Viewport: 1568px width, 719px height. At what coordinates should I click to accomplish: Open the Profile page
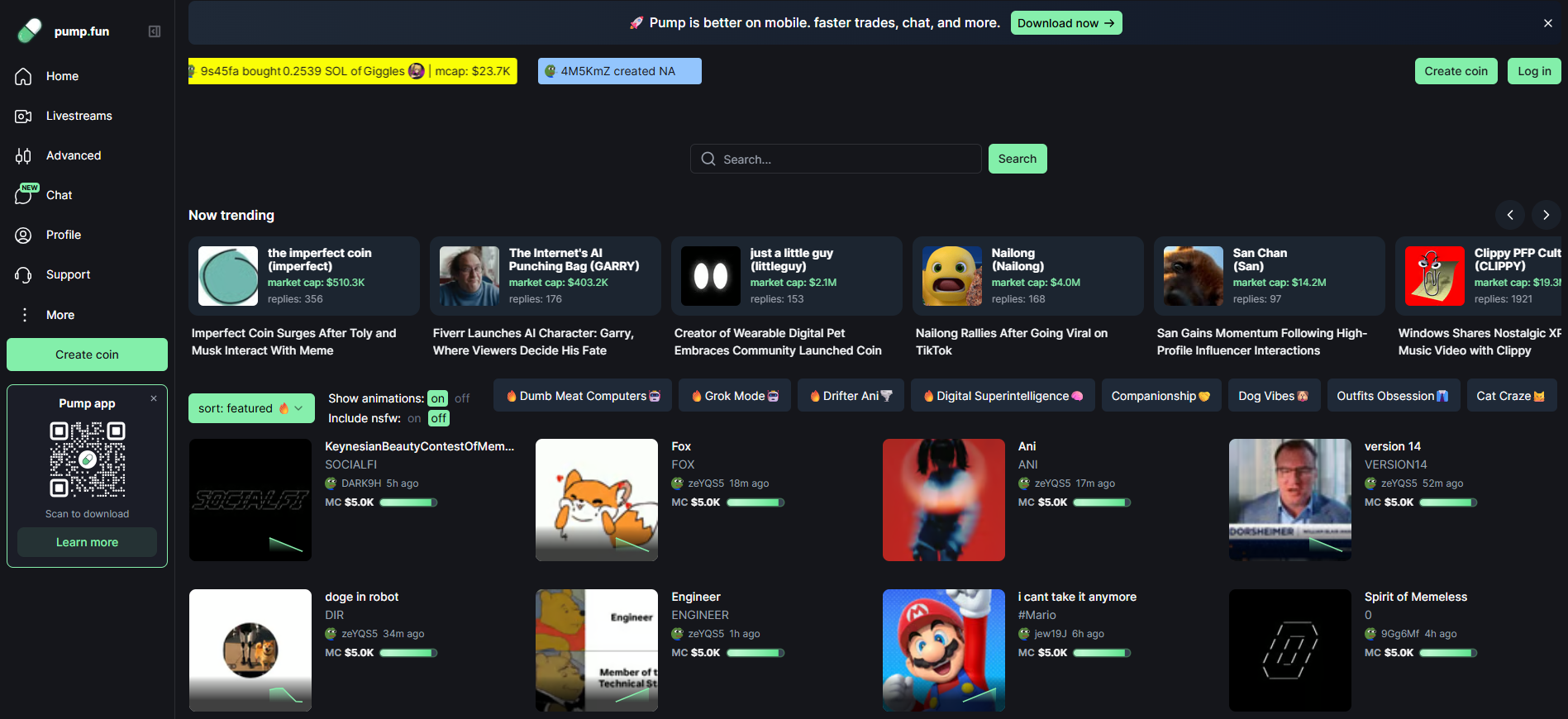point(63,235)
